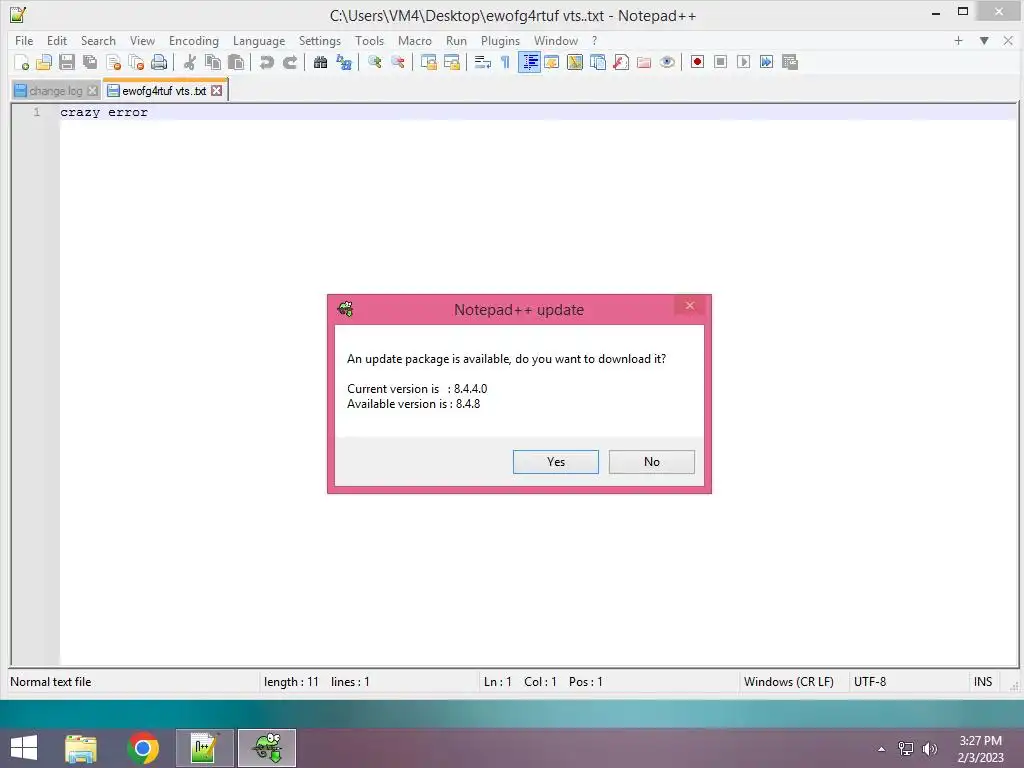1024x768 pixels.
Task: Open the Search menu
Action: (98, 40)
